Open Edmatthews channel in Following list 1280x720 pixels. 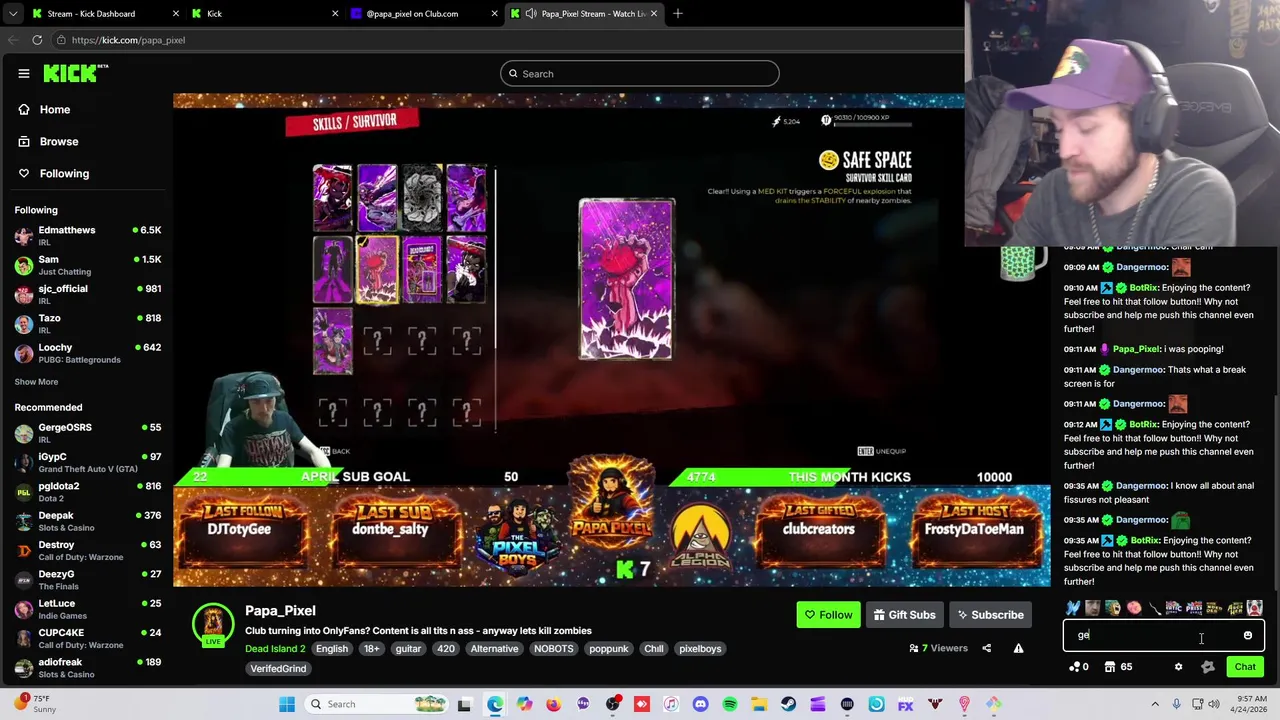coord(88,236)
